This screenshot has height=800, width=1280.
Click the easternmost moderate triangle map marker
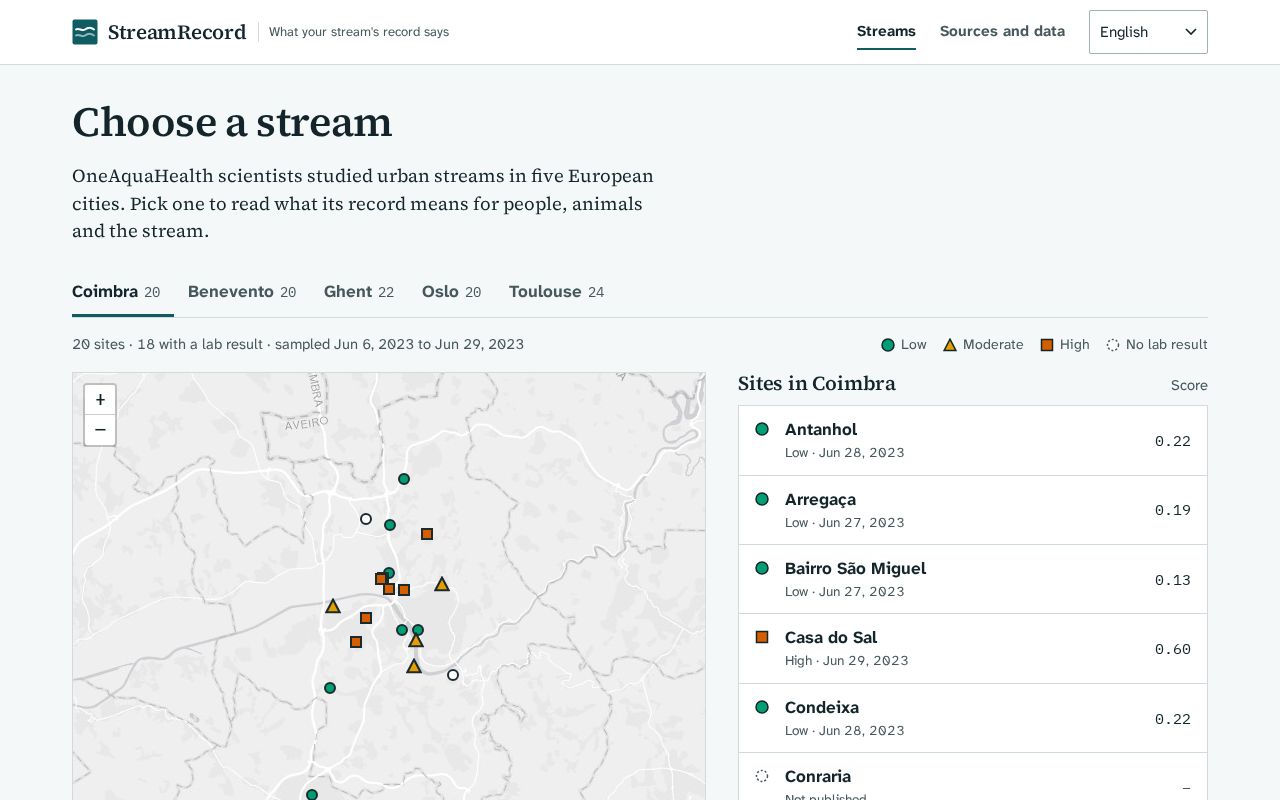tap(442, 584)
